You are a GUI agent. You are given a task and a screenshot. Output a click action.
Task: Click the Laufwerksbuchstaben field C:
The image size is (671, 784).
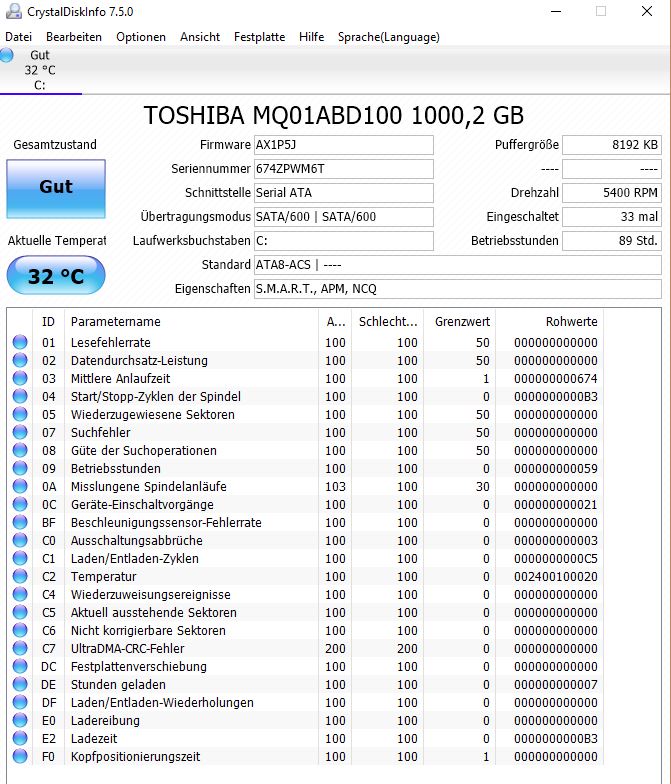point(344,241)
